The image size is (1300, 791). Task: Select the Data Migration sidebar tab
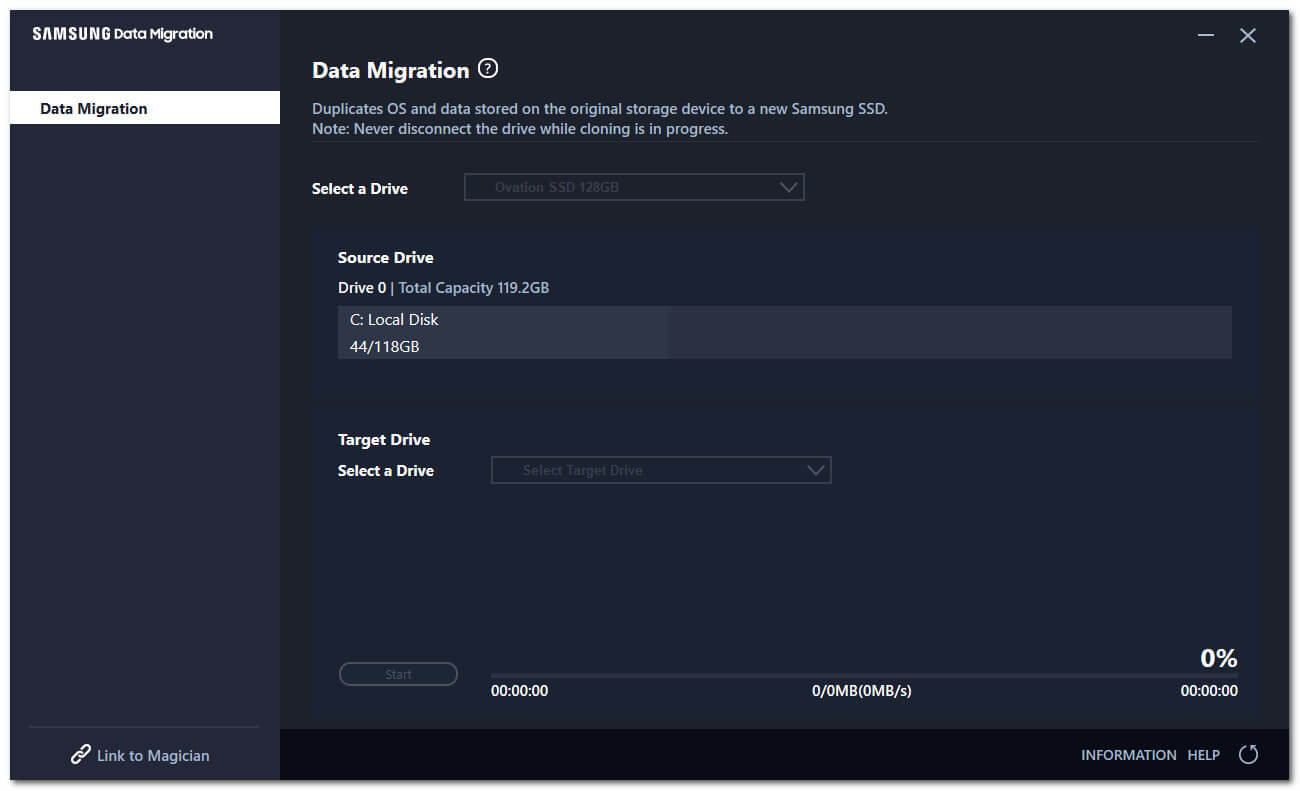click(x=93, y=108)
